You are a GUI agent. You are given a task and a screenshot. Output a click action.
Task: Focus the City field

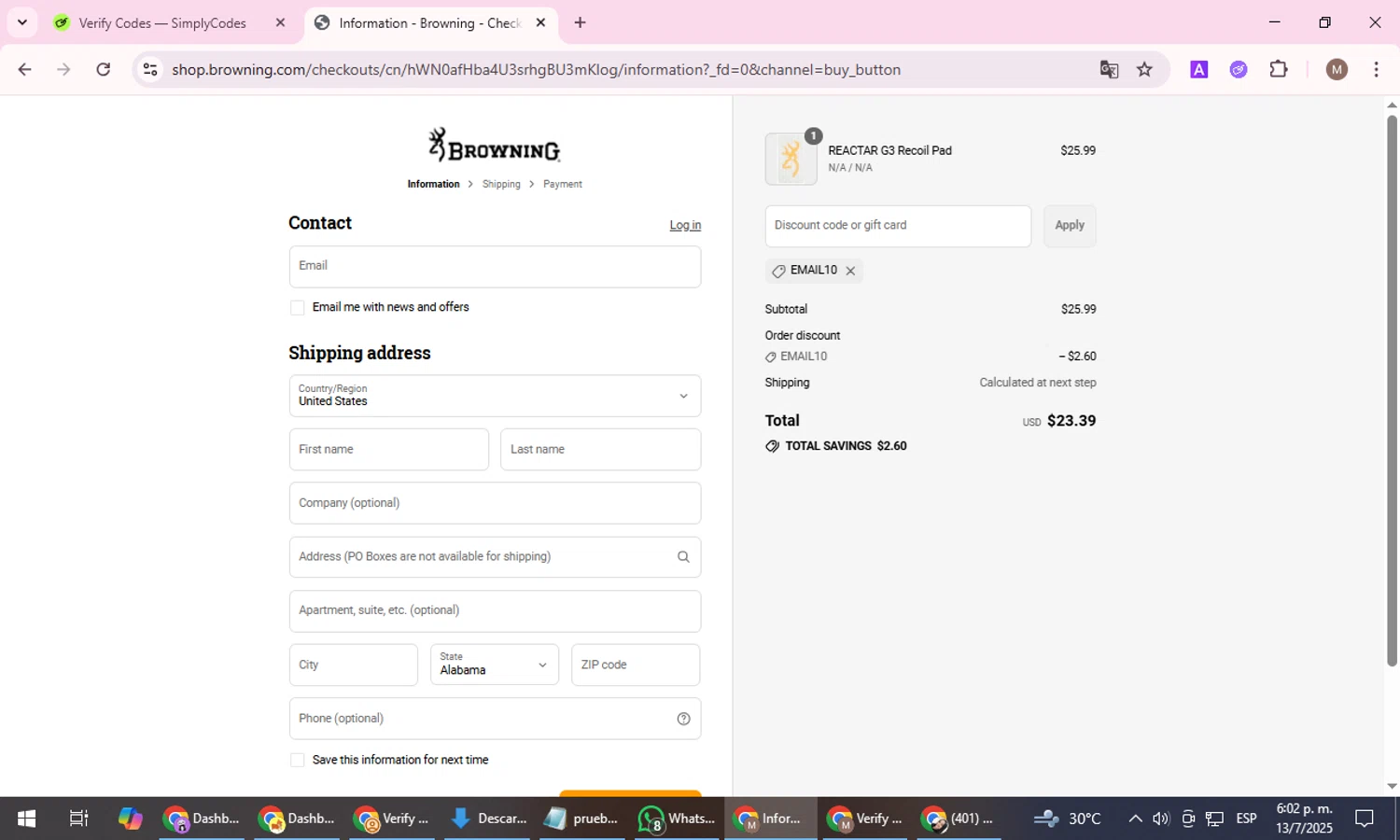[354, 665]
